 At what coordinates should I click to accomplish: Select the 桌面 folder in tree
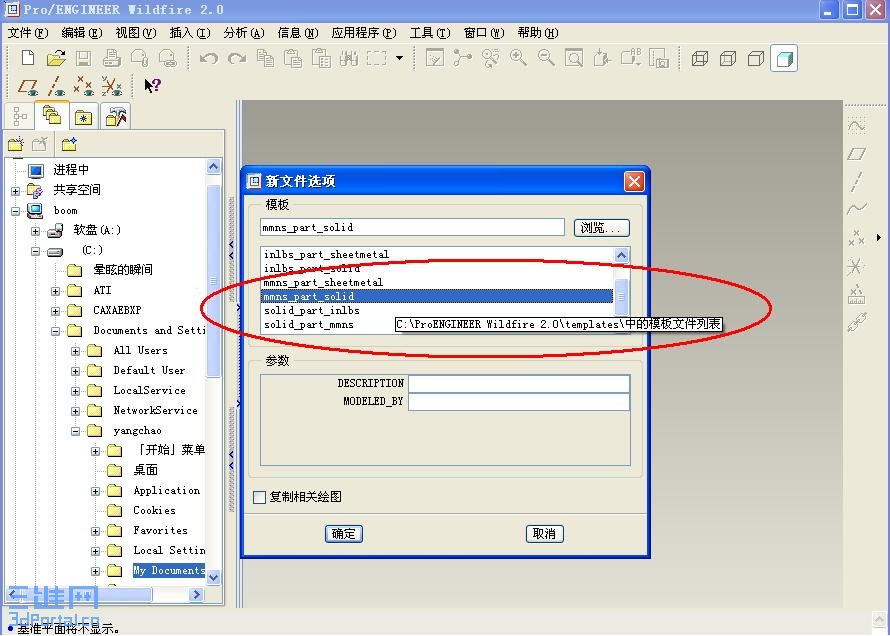146,470
